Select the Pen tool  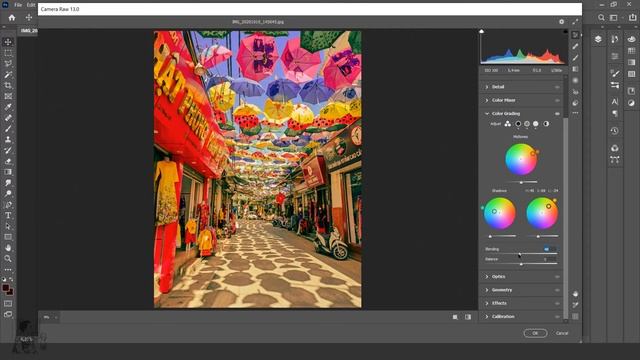(8, 204)
